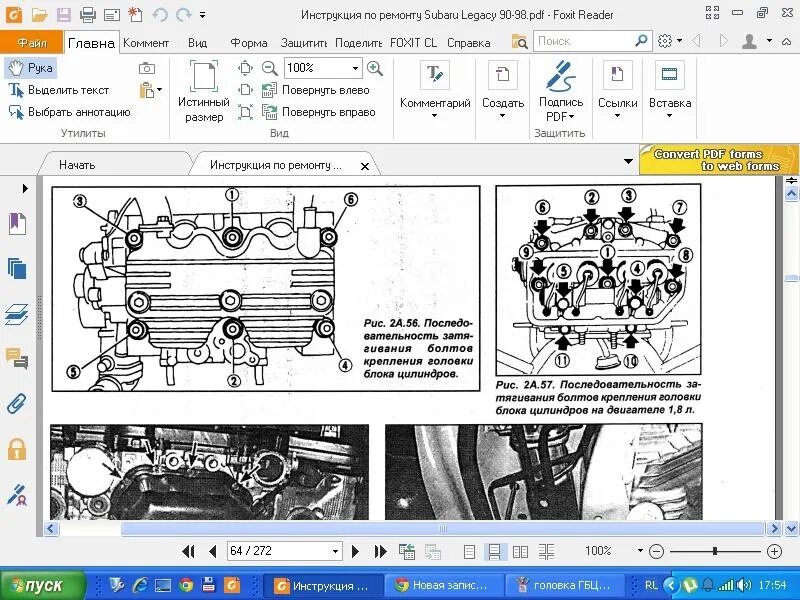Open the Pages thumbnails panel icon
This screenshot has width=800, height=600.
(x=17, y=268)
